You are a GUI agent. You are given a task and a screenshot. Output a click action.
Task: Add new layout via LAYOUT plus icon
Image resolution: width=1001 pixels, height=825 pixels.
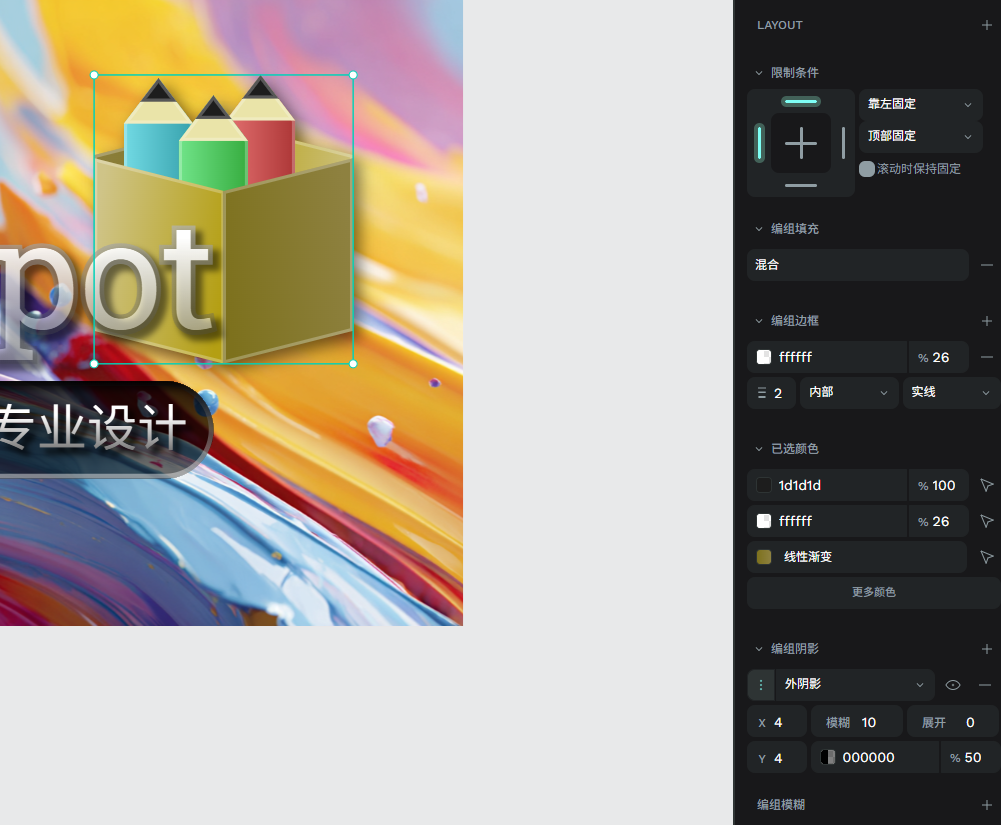click(x=986, y=25)
